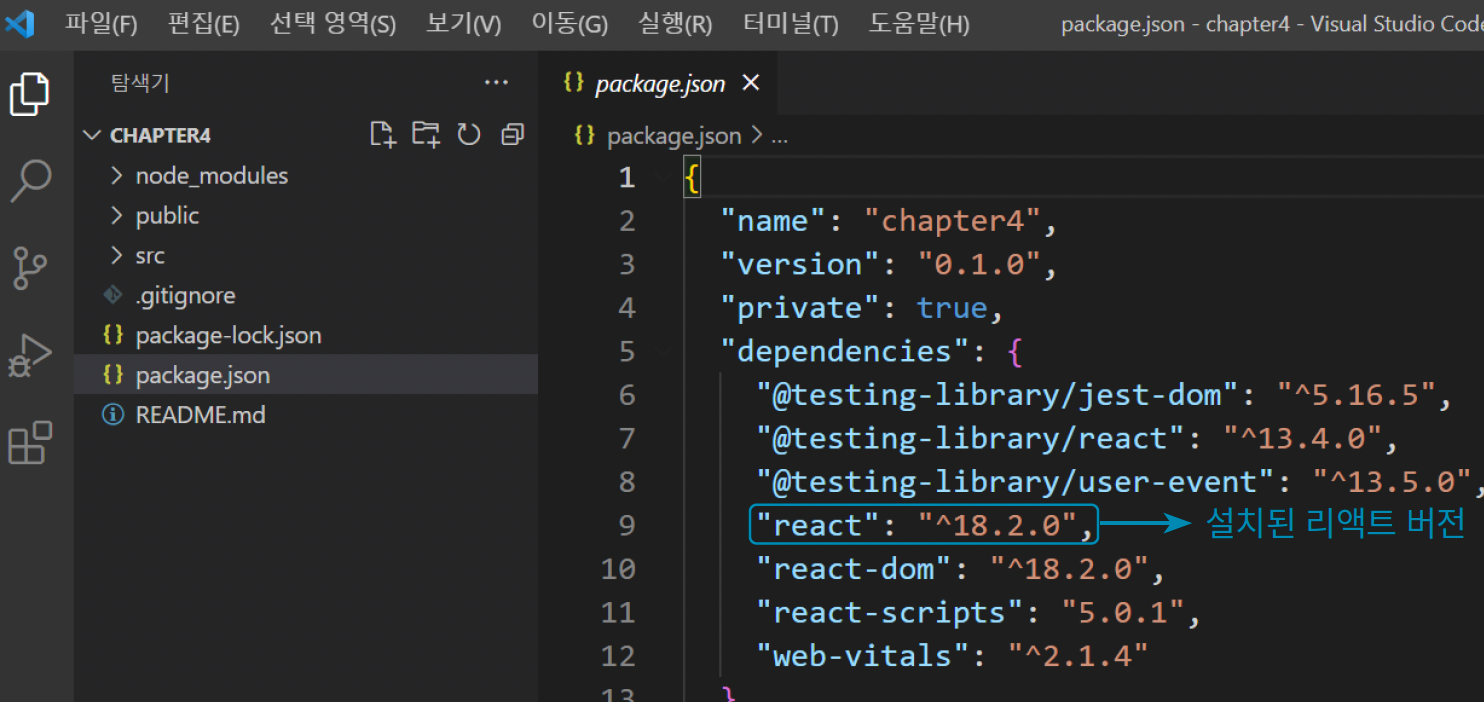Image resolution: width=1484 pixels, height=702 pixels.
Task: Create a new folder in CHAPTER4
Action: 427,135
